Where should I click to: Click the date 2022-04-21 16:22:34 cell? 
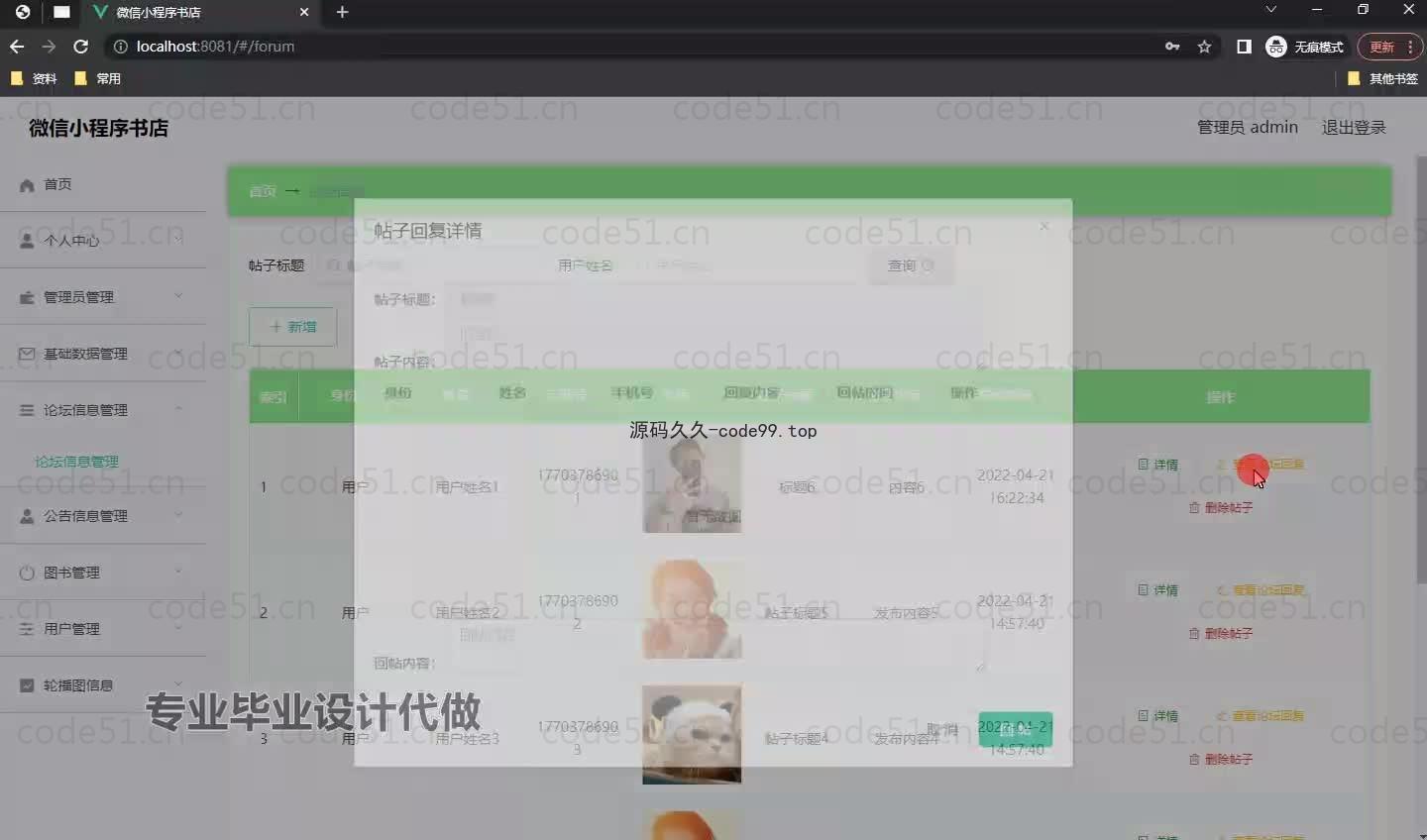coord(1016,486)
